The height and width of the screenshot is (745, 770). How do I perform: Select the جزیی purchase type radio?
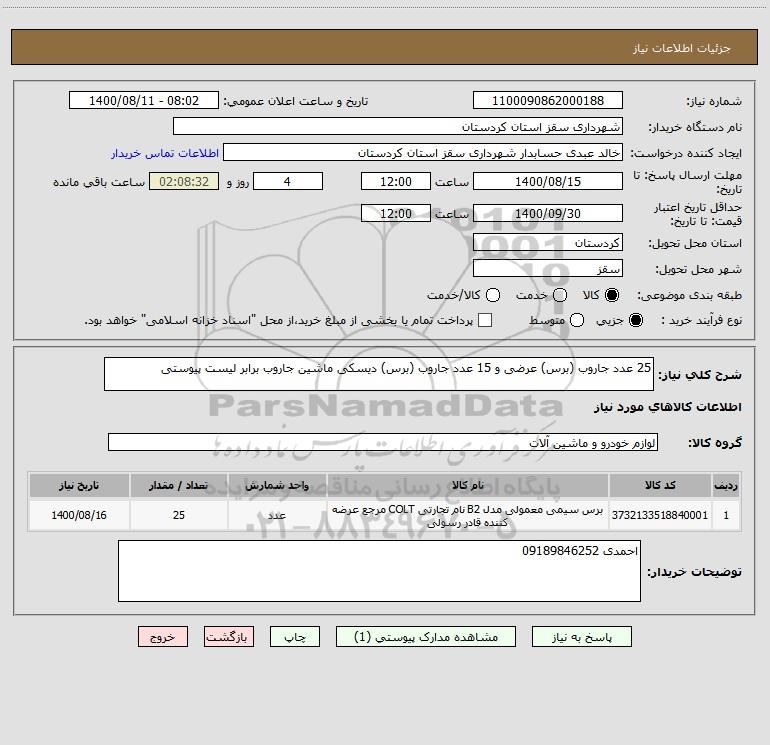[x=635, y=320]
